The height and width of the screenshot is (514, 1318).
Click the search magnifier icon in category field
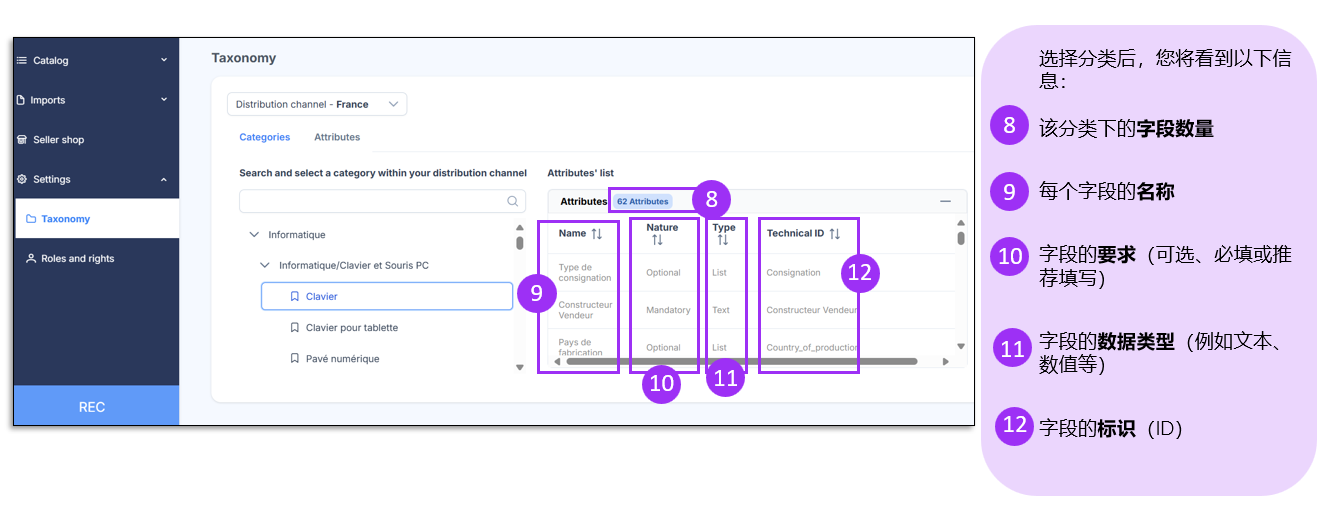[x=514, y=202]
